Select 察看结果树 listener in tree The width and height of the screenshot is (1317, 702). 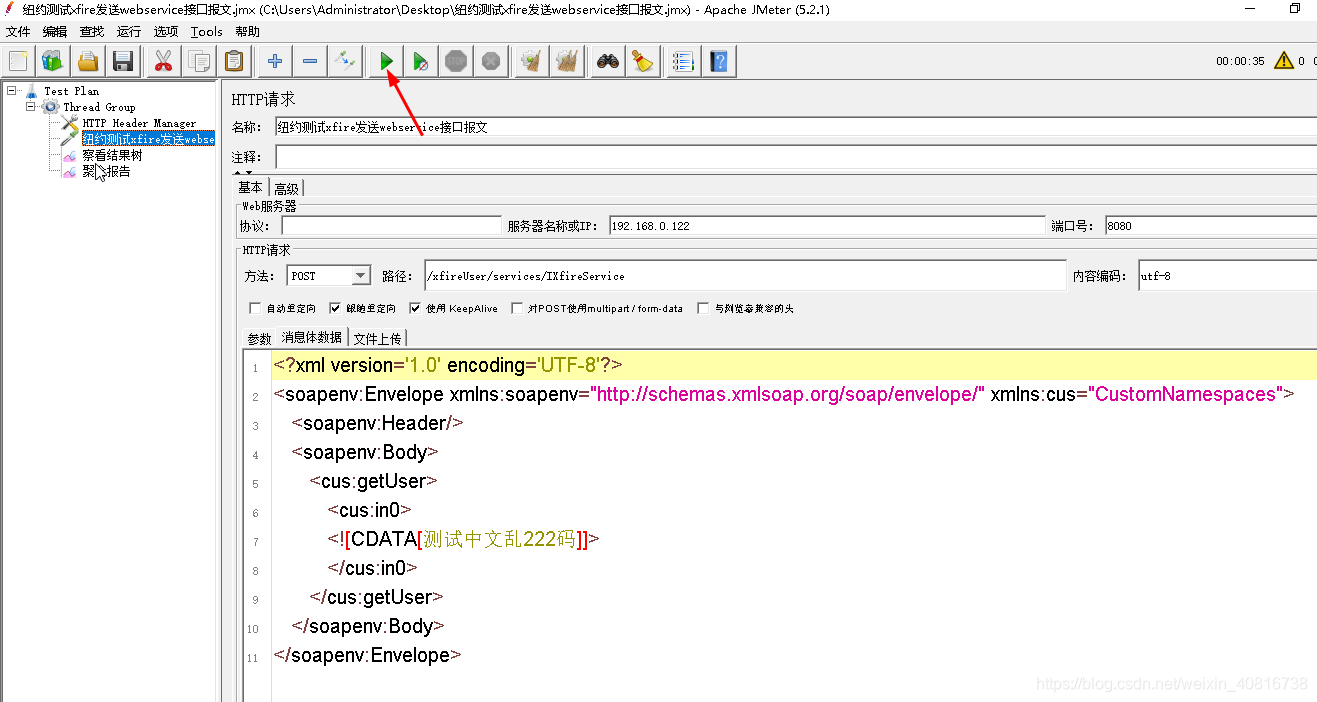(112, 155)
